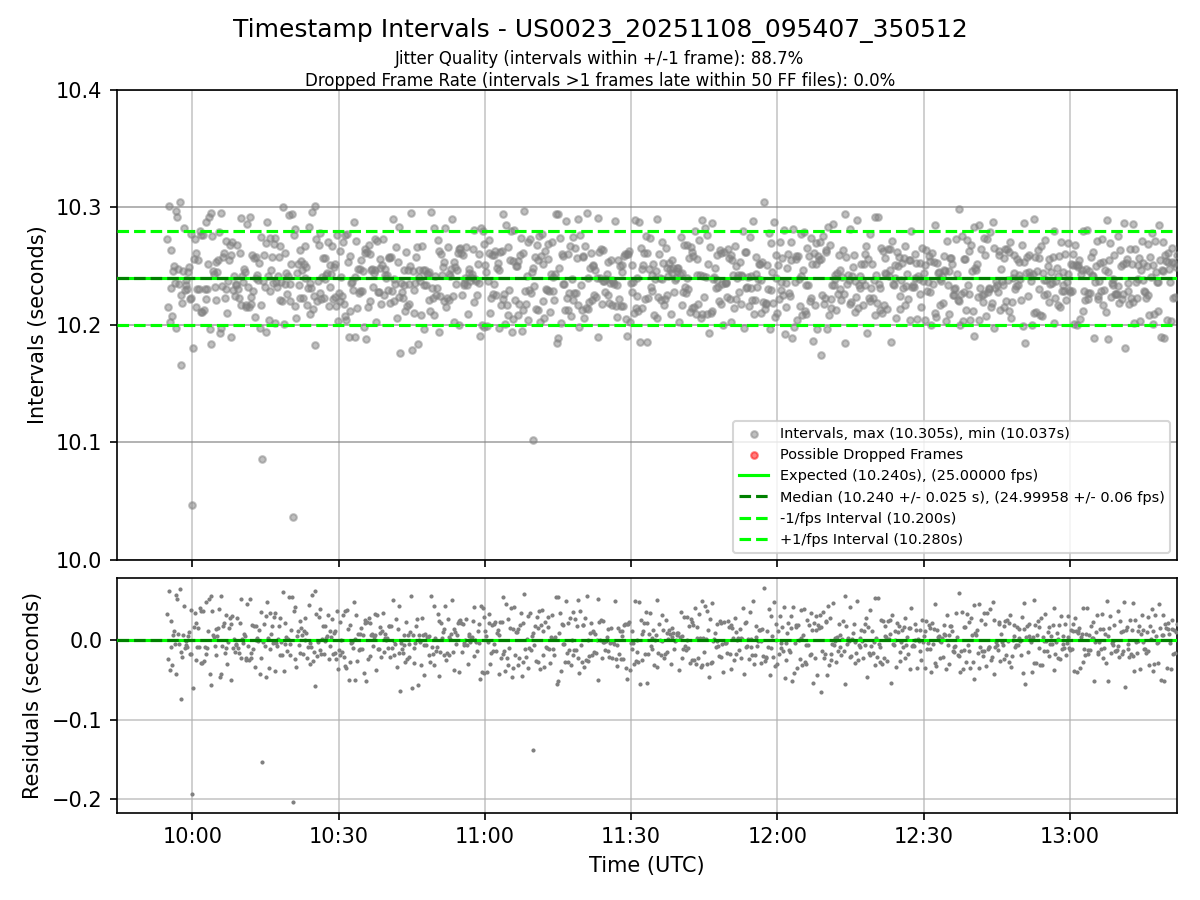Screen dimensions: 1200x900
Task: Click the 'Intervals (seconds)' y-axis label
Action: [37, 325]
